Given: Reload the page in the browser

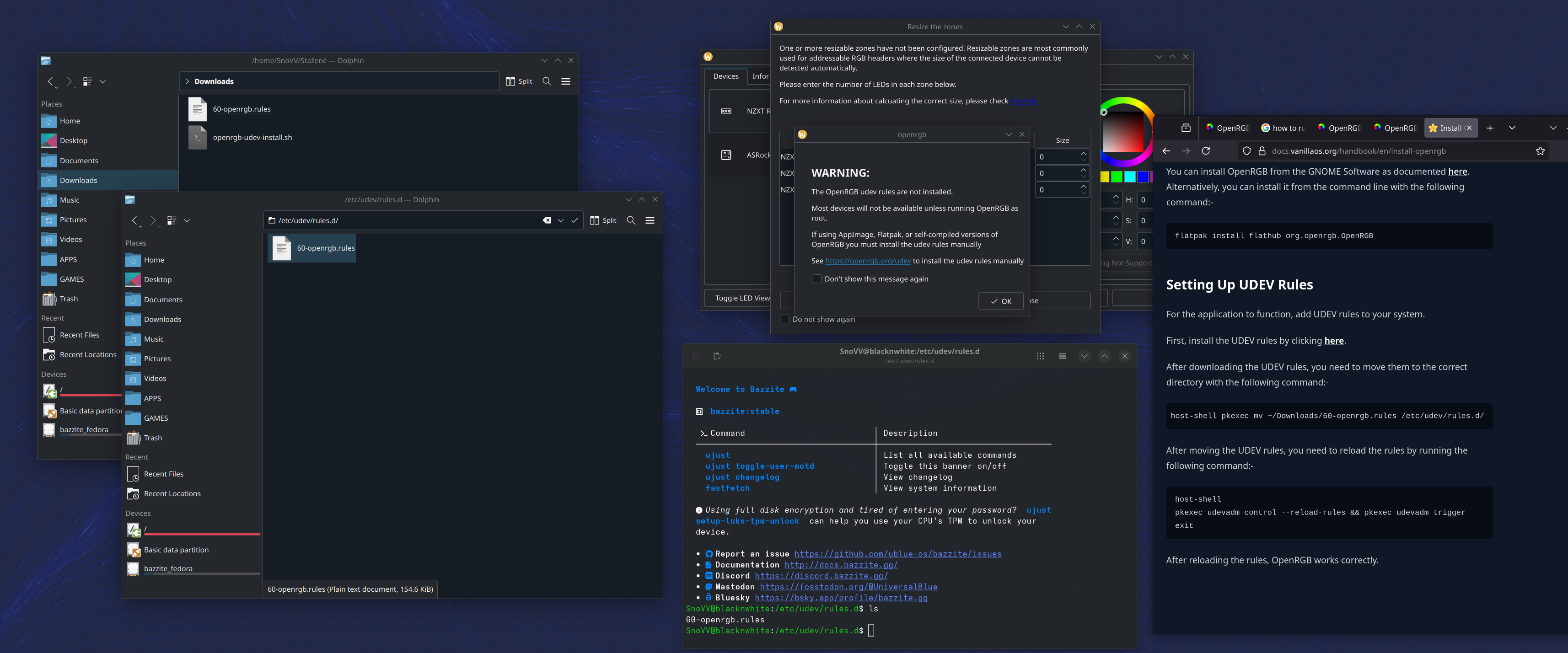Looking at the screenshot, I should (1206, 151).
